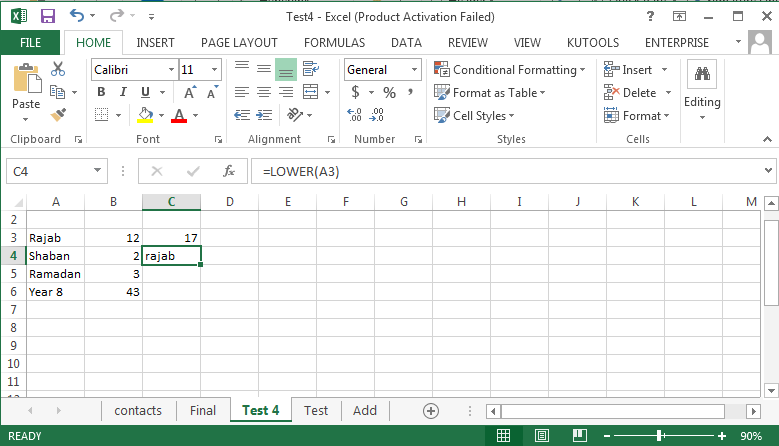Click the Paste button
This screenshot has height=446, width=779.
click(26, 88)
